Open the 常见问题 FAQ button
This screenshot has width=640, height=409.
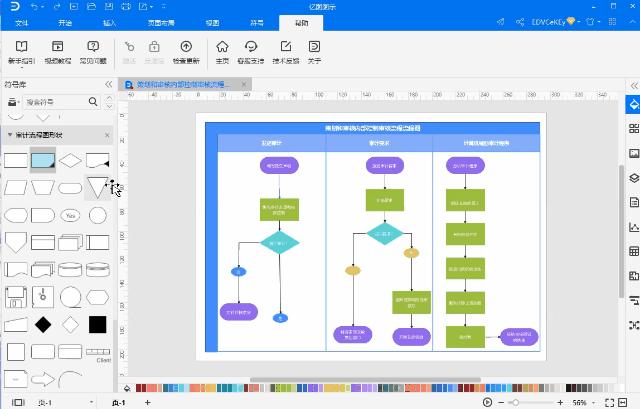point(93,52)
